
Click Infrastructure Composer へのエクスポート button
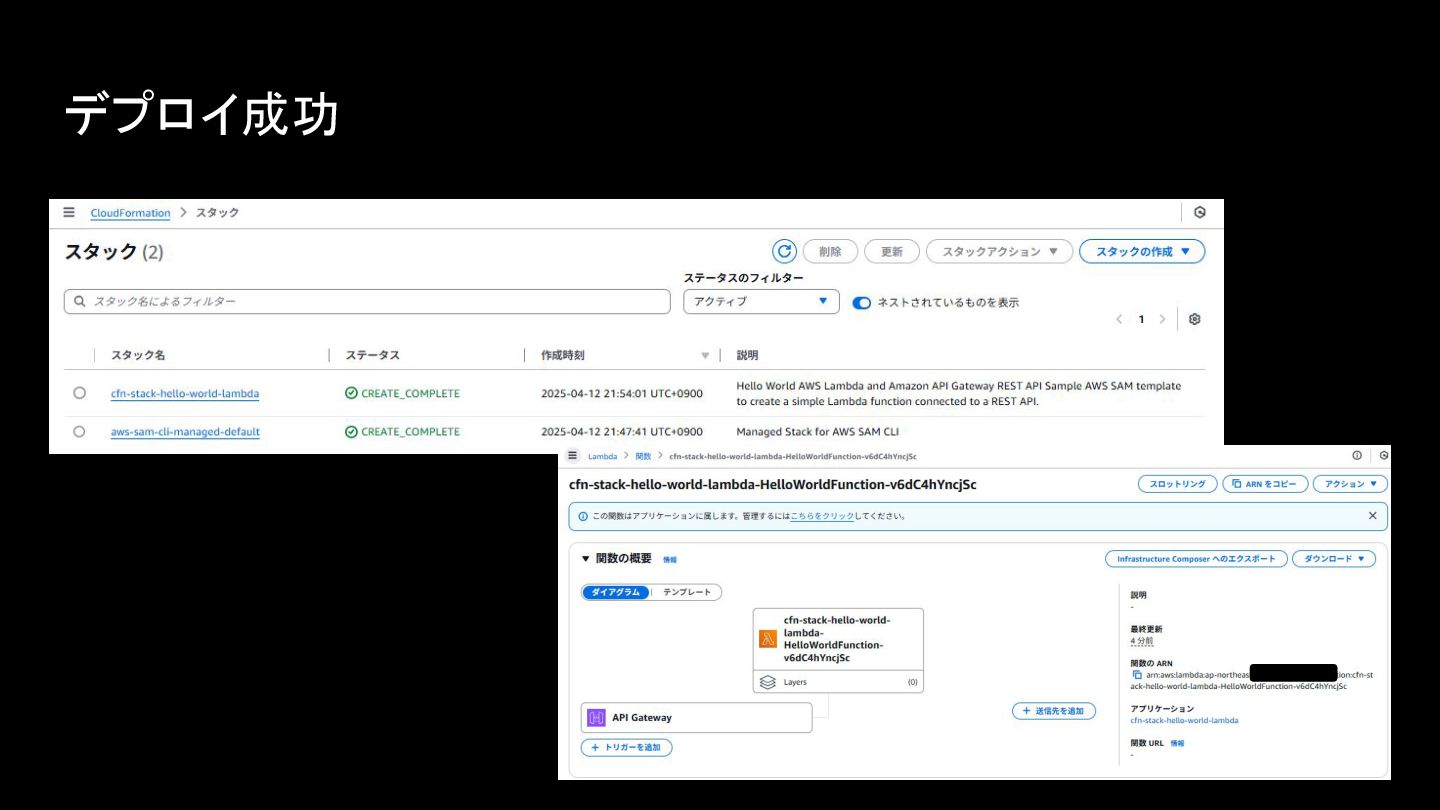pyautogui.click(x=1196, y=559)
